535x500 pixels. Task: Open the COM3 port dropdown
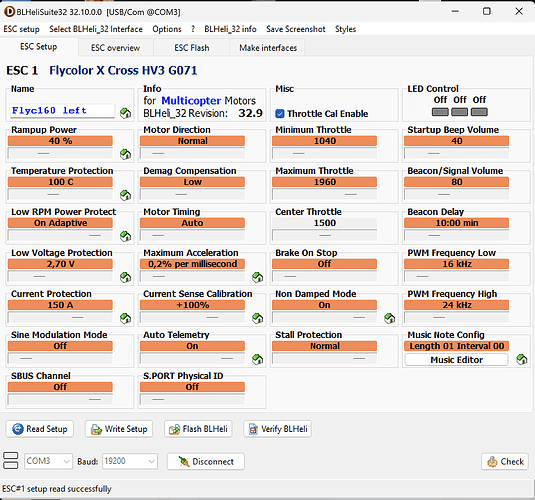pos(48,461)
